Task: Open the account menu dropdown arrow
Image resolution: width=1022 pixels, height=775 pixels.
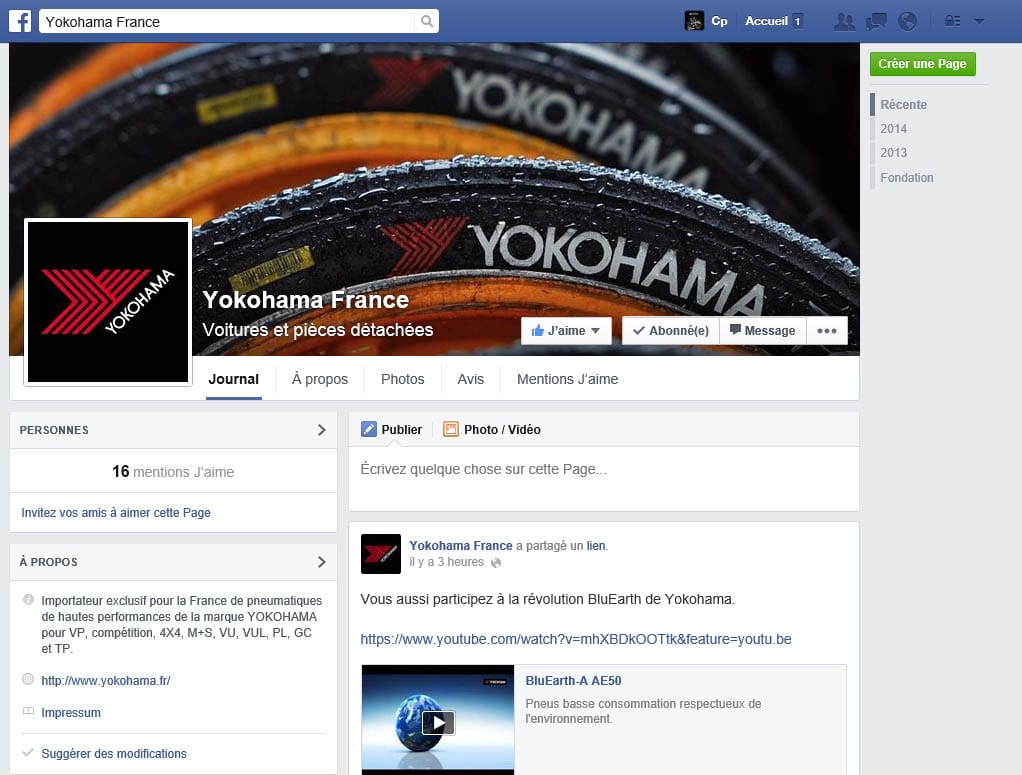Action: 979,21
